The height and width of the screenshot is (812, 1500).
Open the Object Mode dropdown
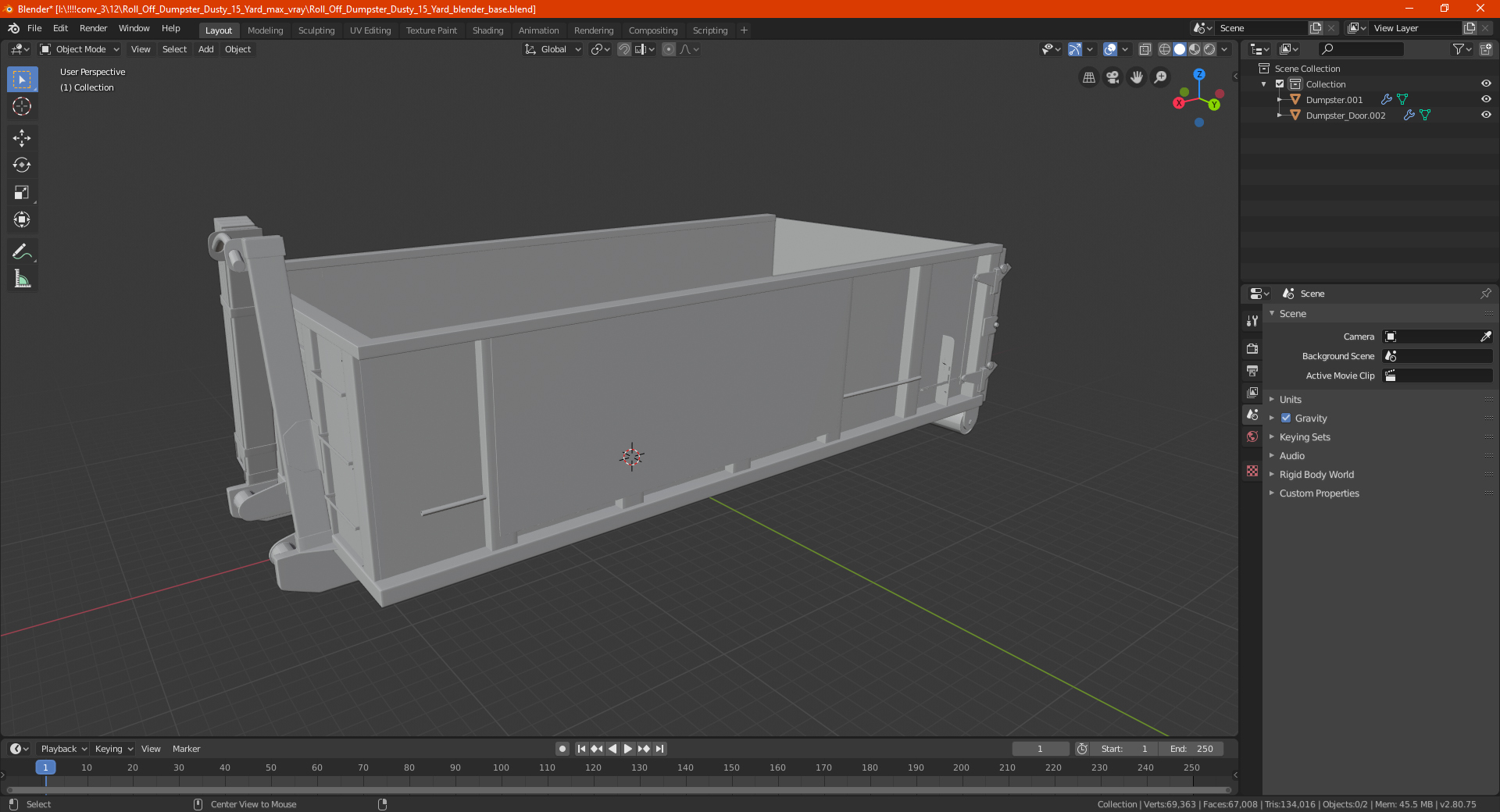80,49
